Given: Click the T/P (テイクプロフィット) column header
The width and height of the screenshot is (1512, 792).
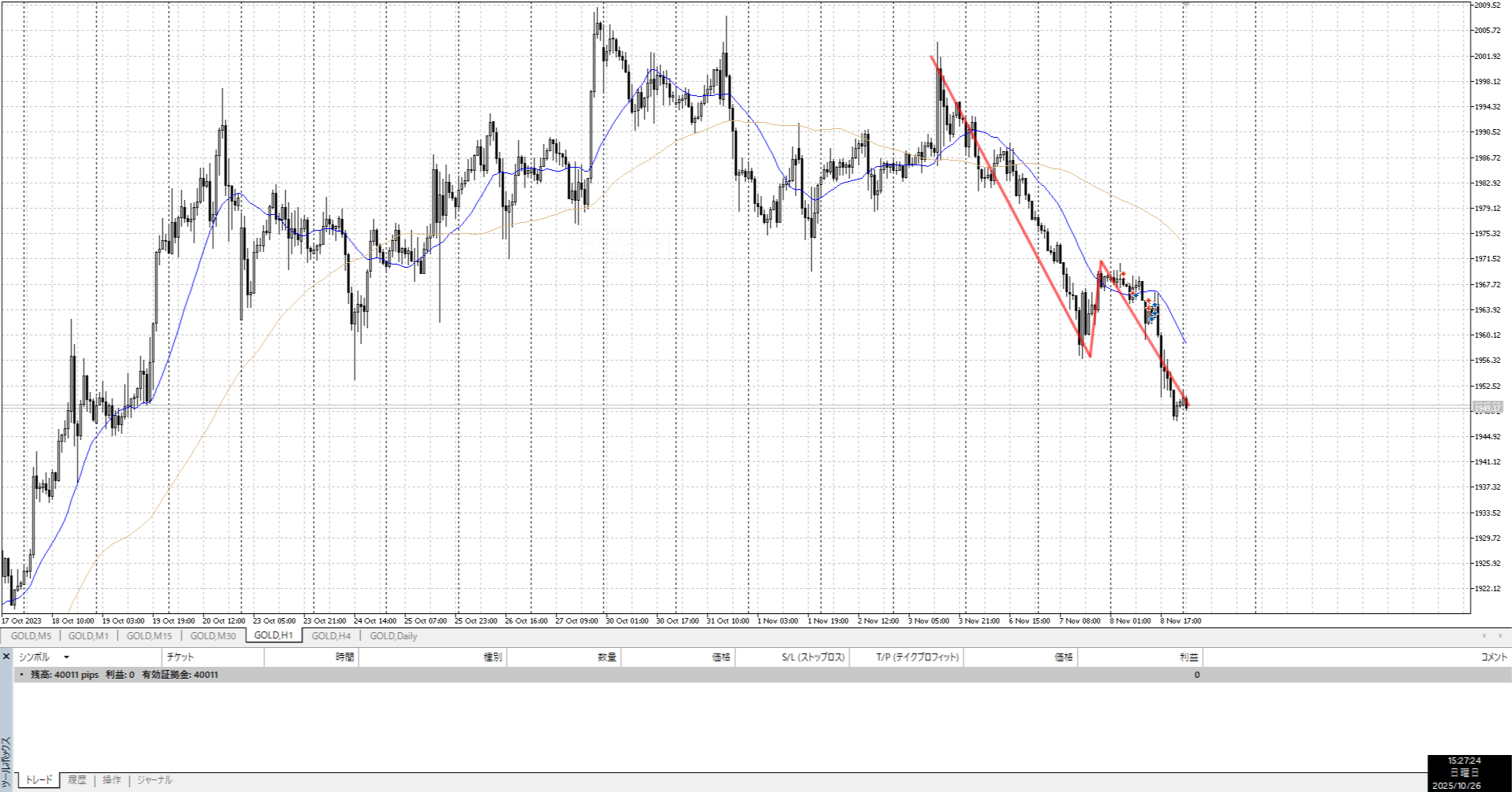Looking at the screenshot, I should (917, 657).
